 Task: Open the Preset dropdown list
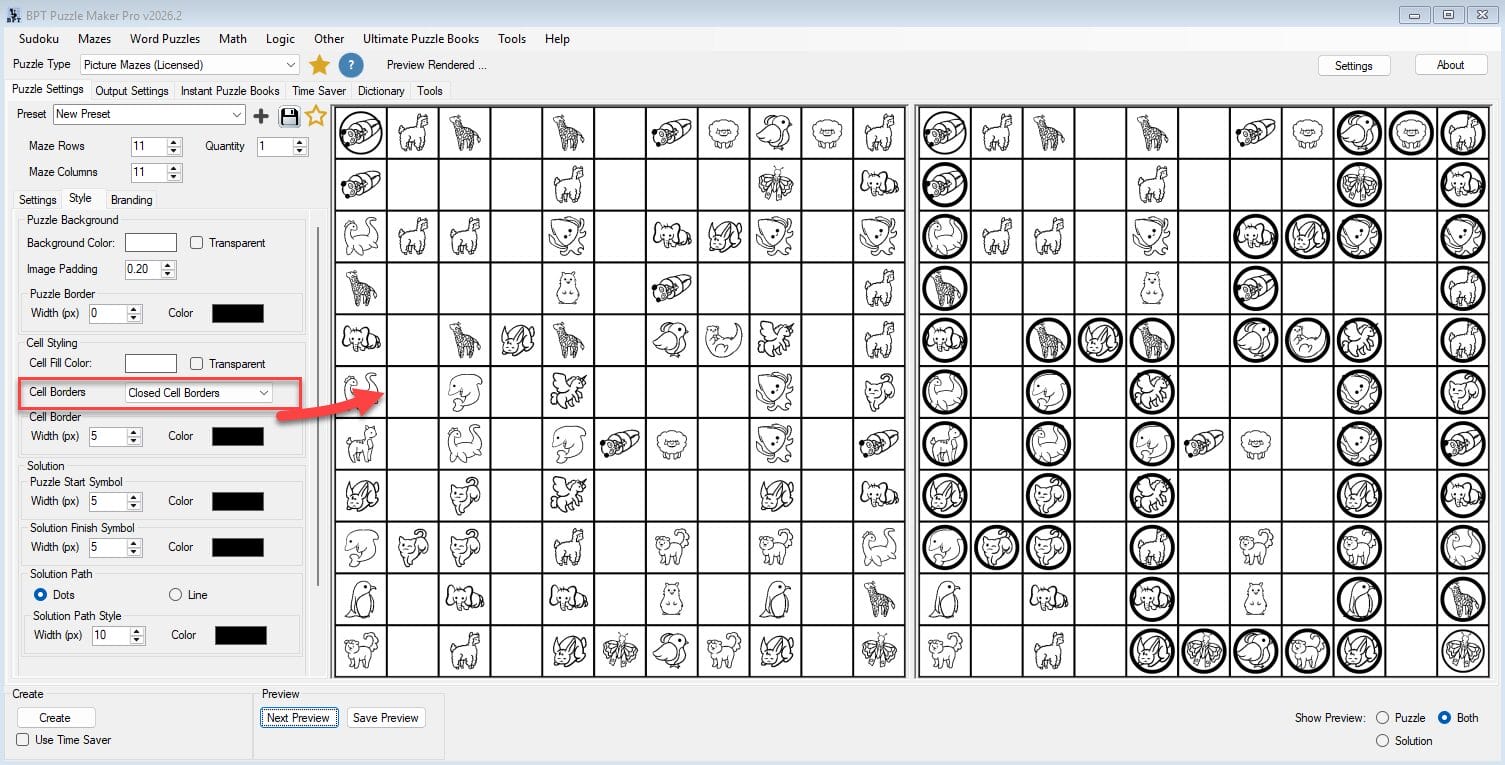point(236,115)
